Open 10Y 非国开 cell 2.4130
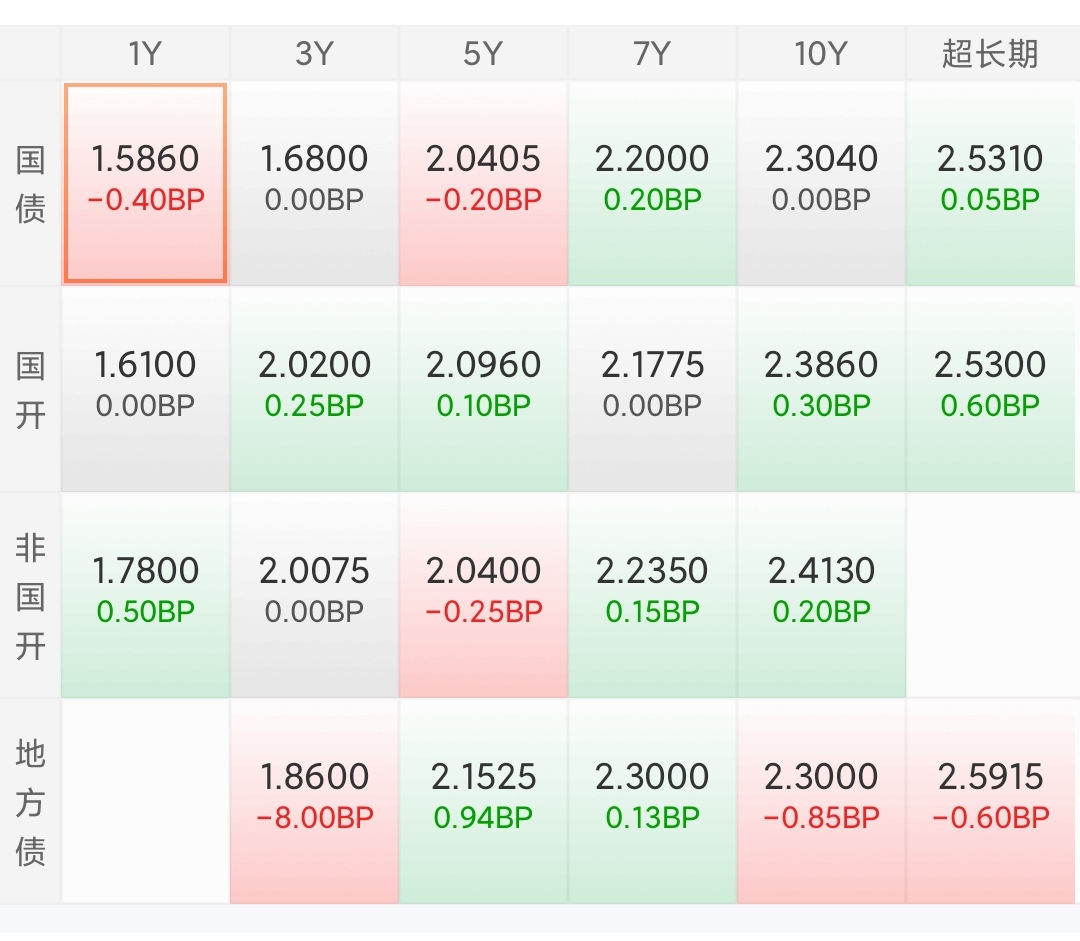Image resolution: width=1080 pixels, height=941 pixels. (x=821, y=595)
